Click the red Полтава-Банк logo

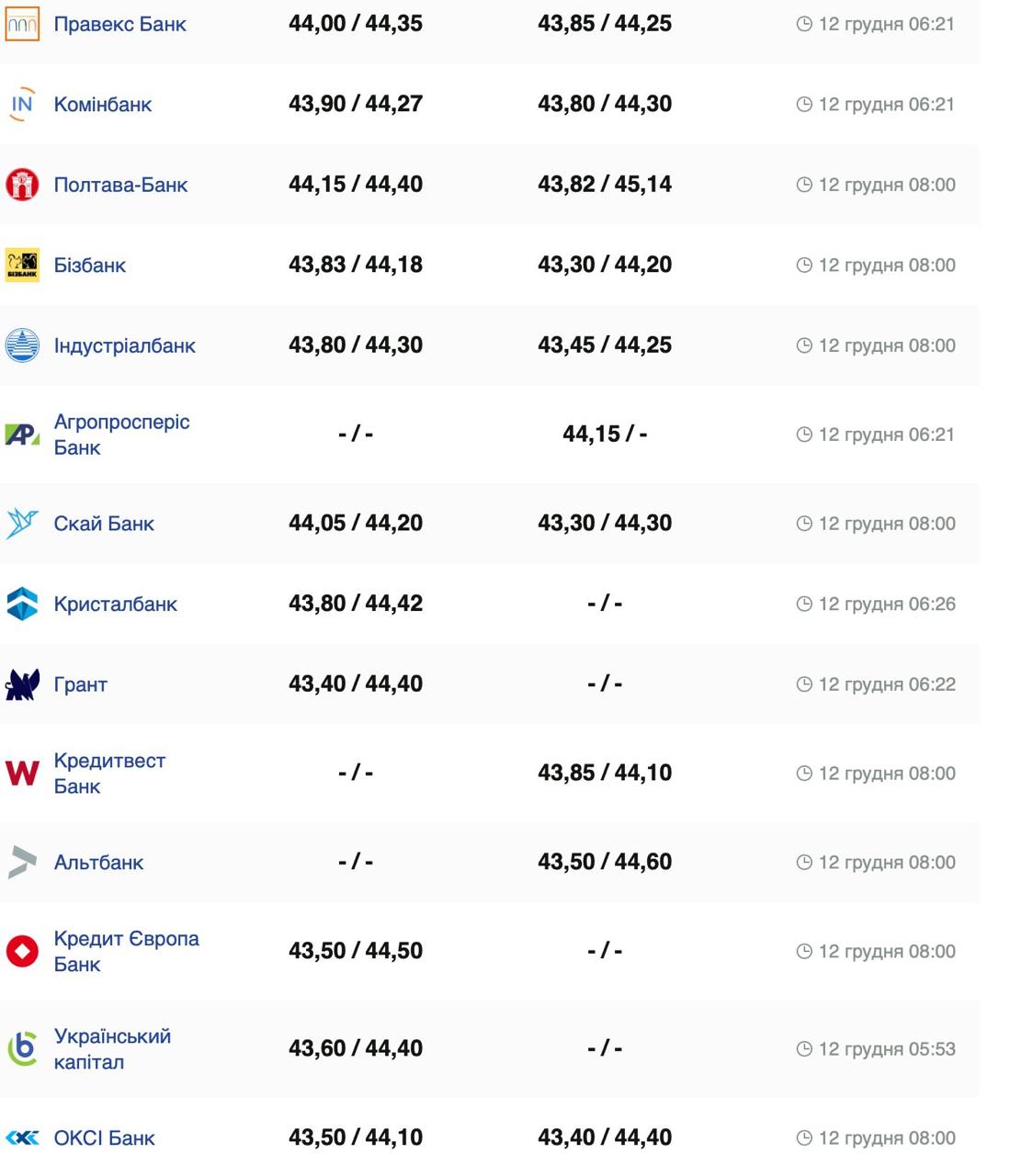click(x=22, y=185)
